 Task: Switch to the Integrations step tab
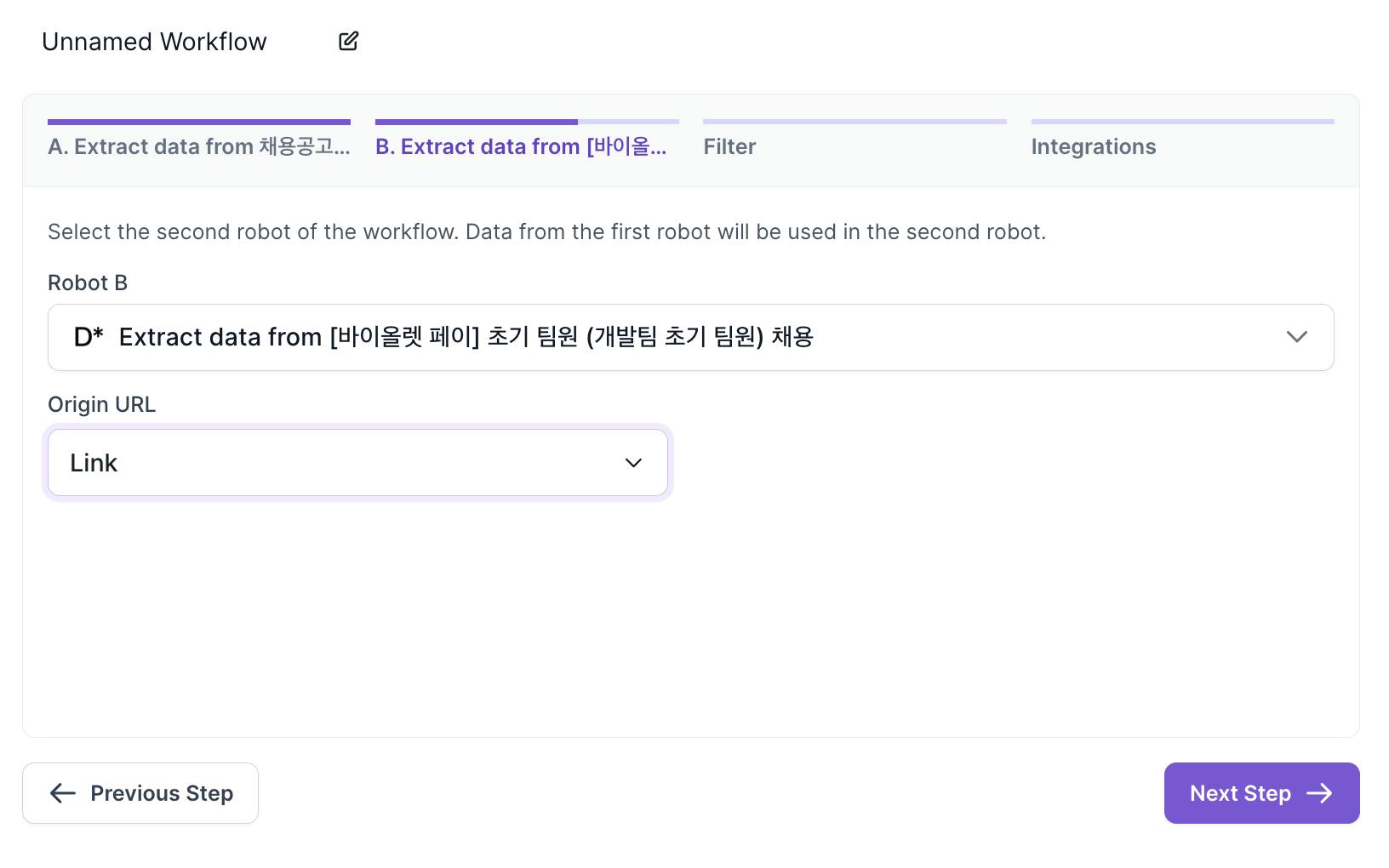pos(1182,140)
